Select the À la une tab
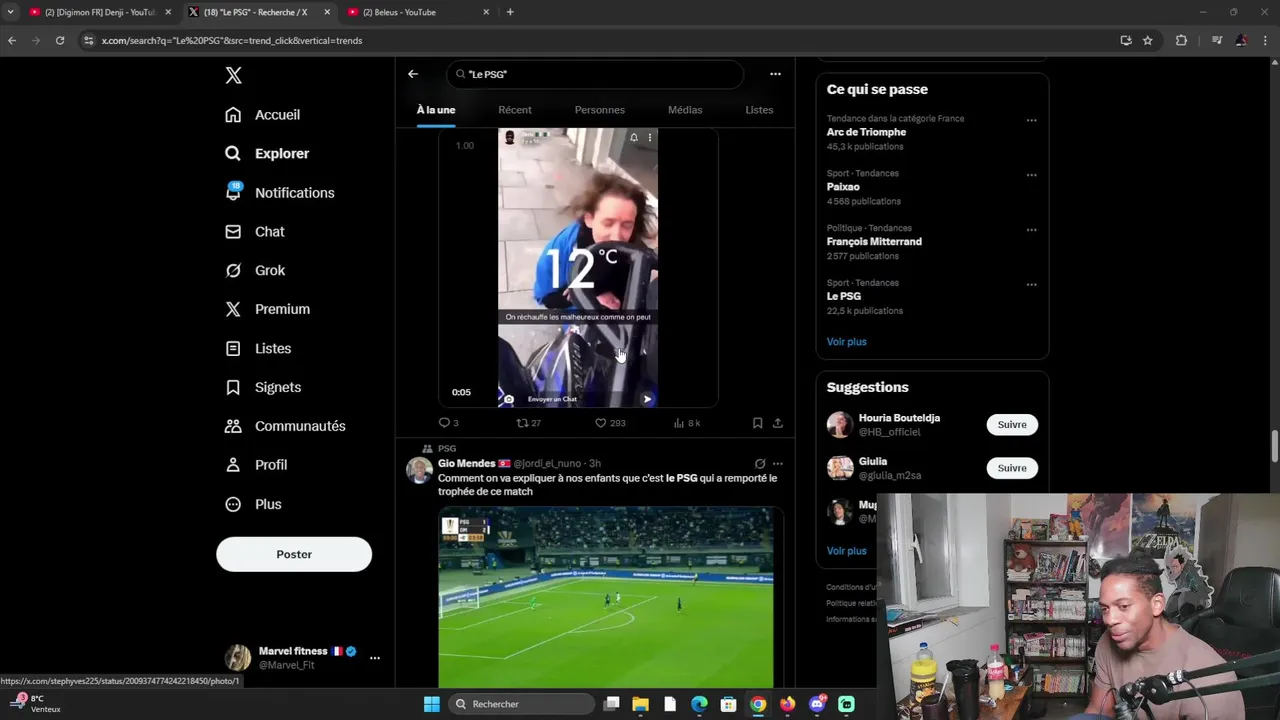This screenshot has width=1280, height=720. (436, 110)
